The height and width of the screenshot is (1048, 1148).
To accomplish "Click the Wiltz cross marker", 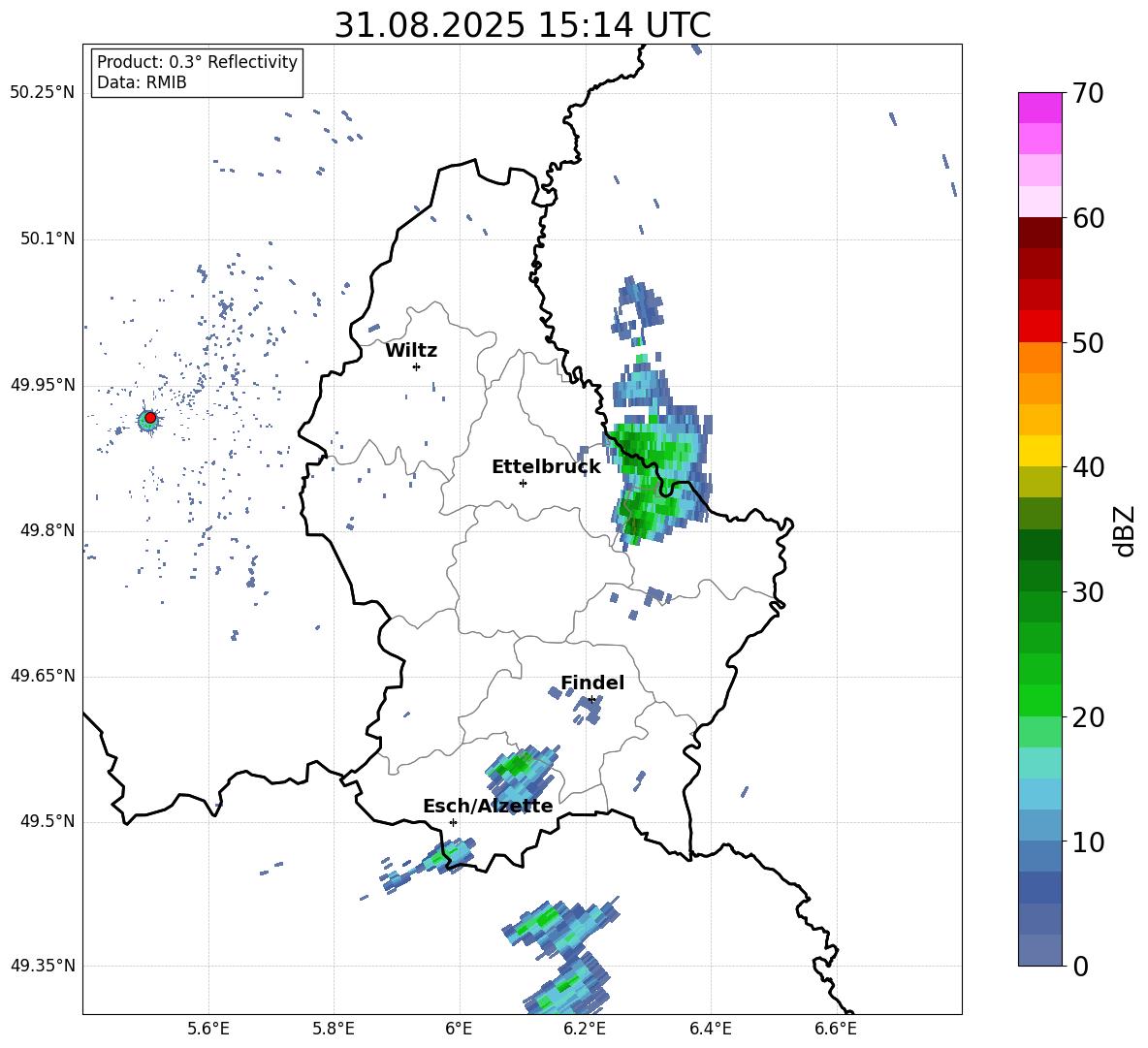I will point(416,366).
